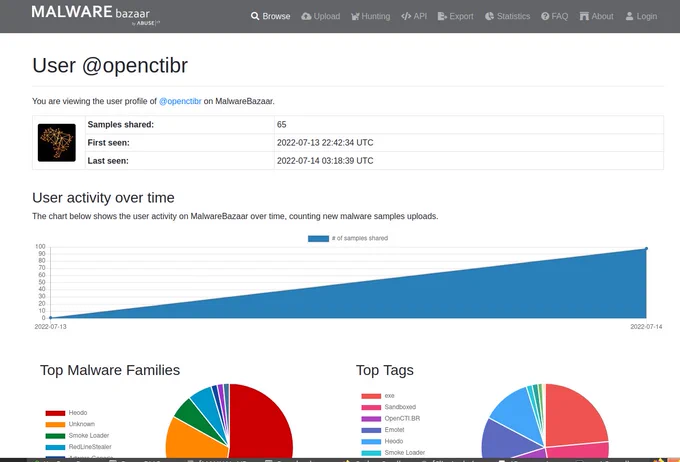The height and width of the screenshot is (462, 680).
Task: Click the light blue slice of tags pie
Action: [x=516, y=412]
